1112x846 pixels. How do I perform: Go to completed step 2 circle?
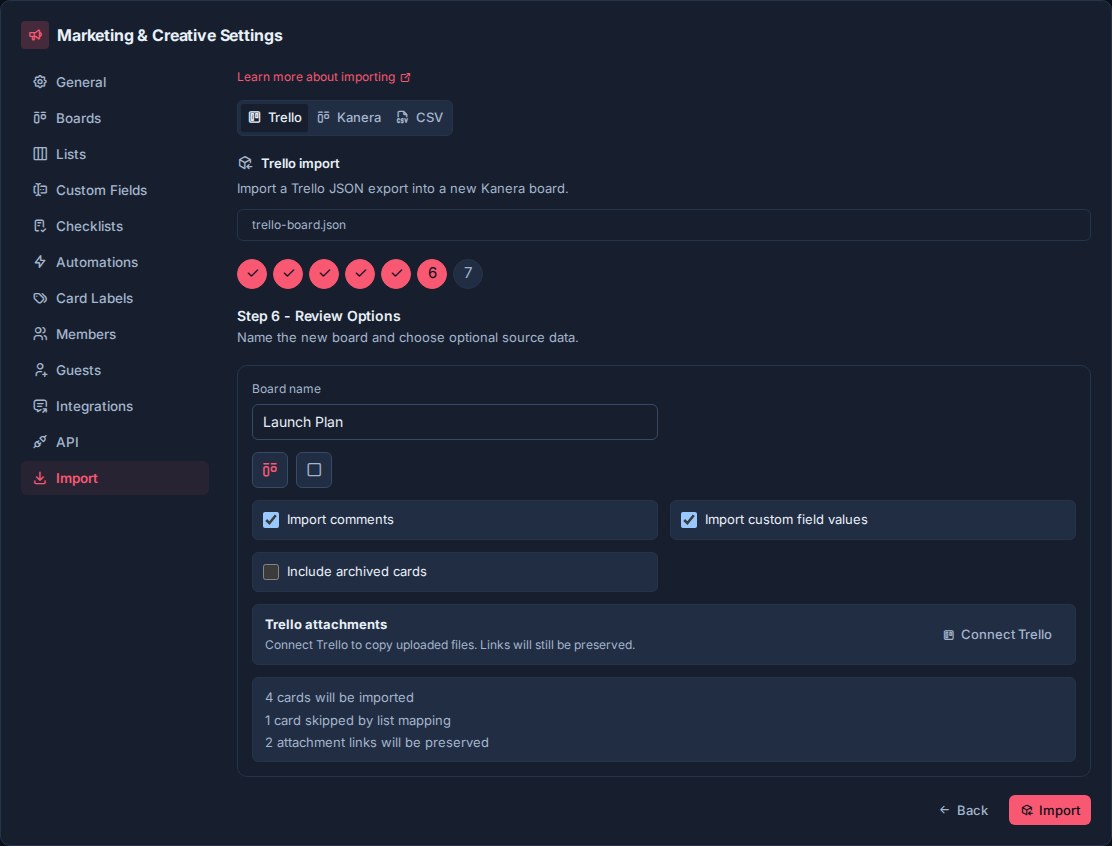(288, 274)
